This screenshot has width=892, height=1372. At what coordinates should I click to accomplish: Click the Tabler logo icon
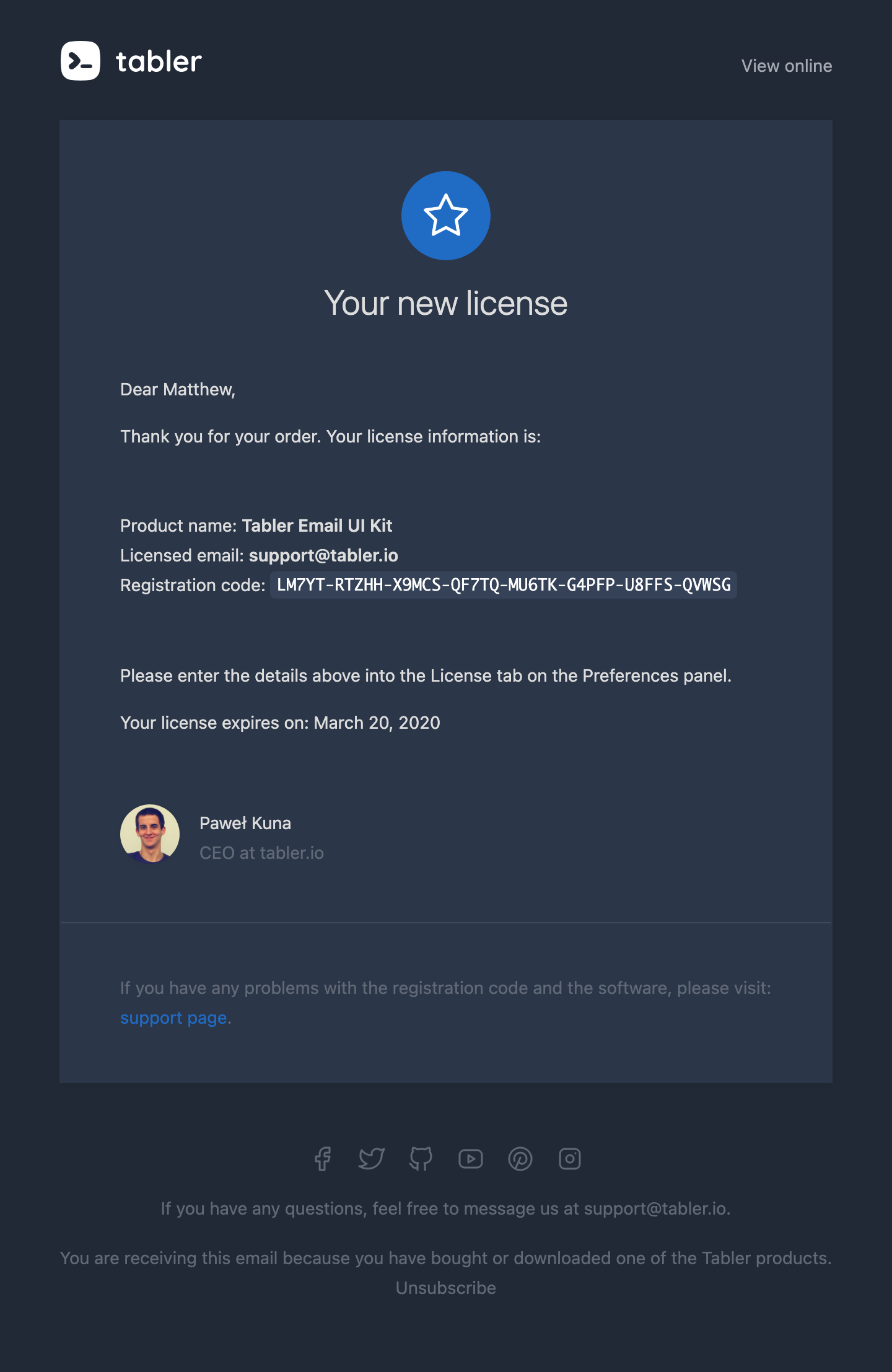[x=81, y=61]
